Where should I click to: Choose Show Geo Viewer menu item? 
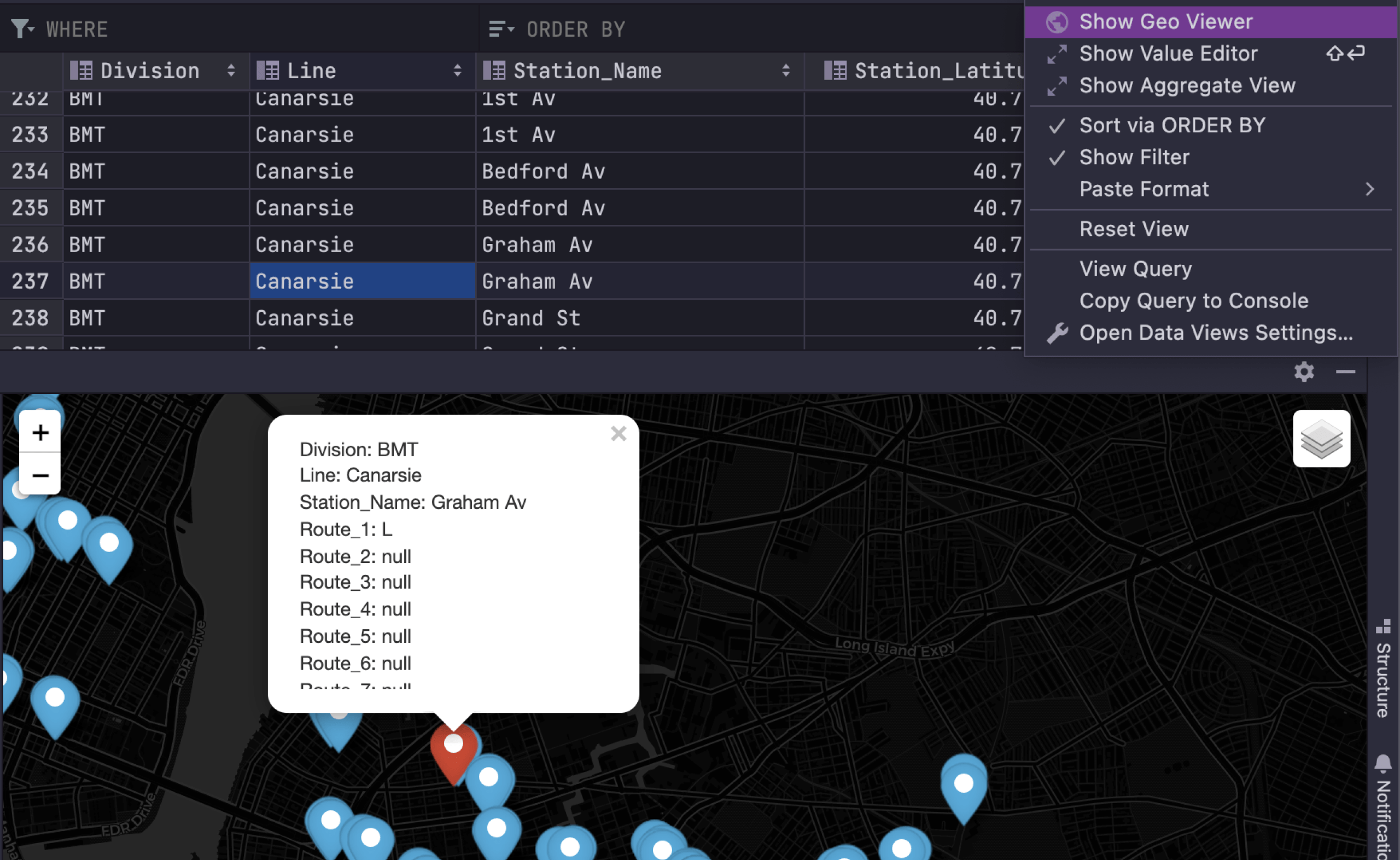click(x=1165, y=22)
